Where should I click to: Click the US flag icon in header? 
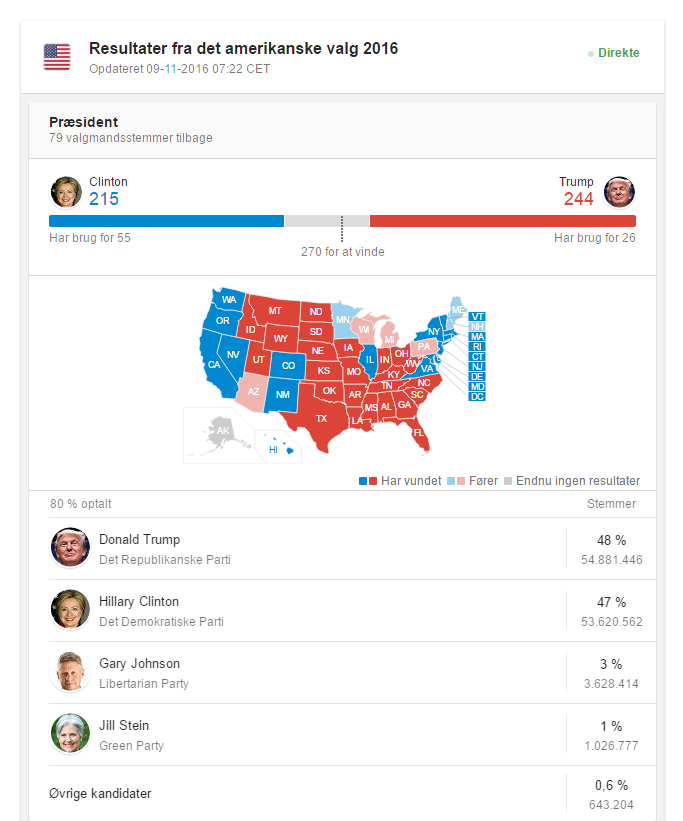[x=57, y=57]
